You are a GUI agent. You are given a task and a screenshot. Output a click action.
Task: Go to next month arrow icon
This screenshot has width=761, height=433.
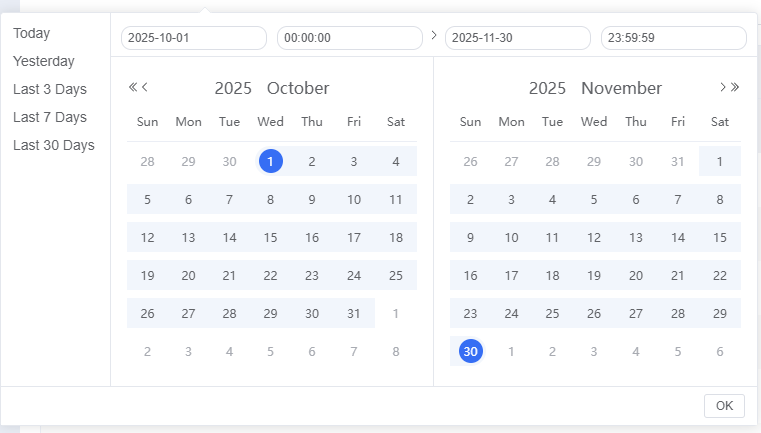click(723, 87)
